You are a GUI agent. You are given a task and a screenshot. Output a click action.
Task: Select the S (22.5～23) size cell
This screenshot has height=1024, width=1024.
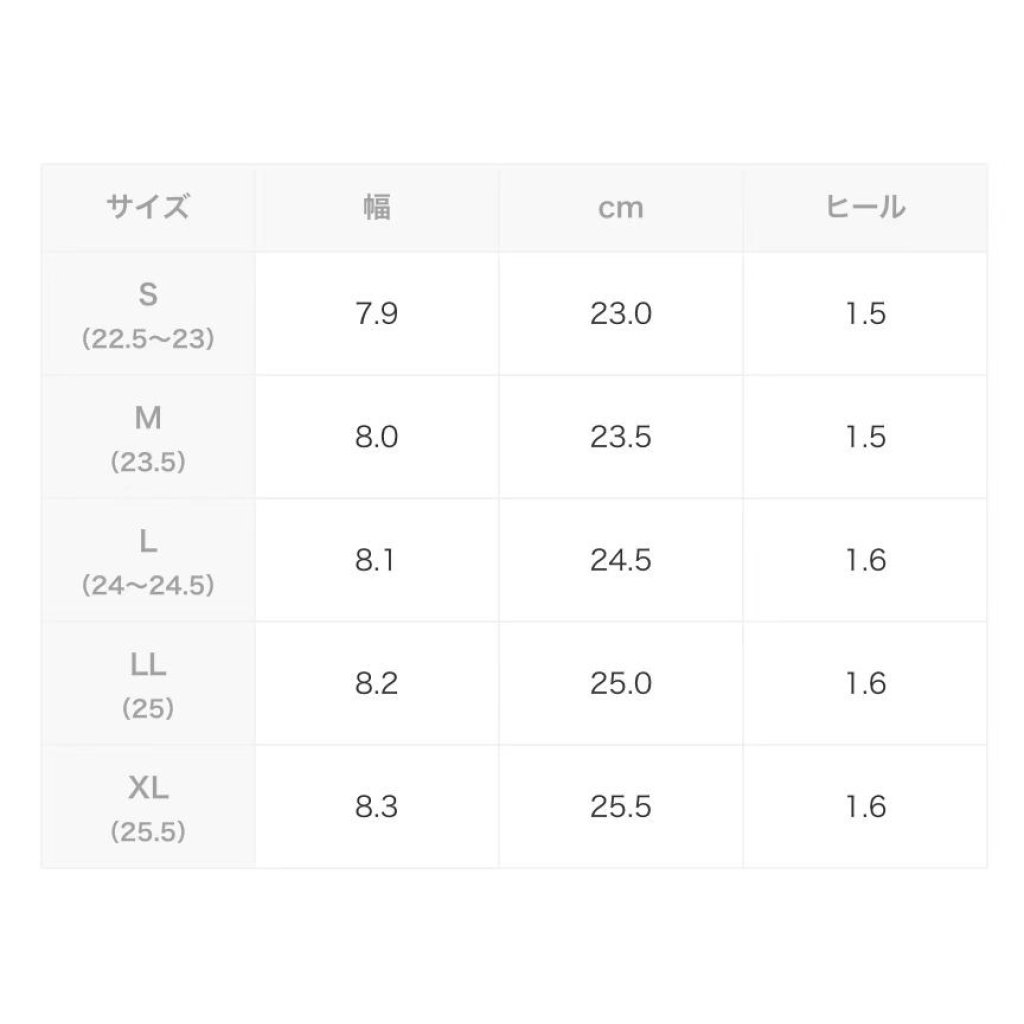click(x=148, y=314)
